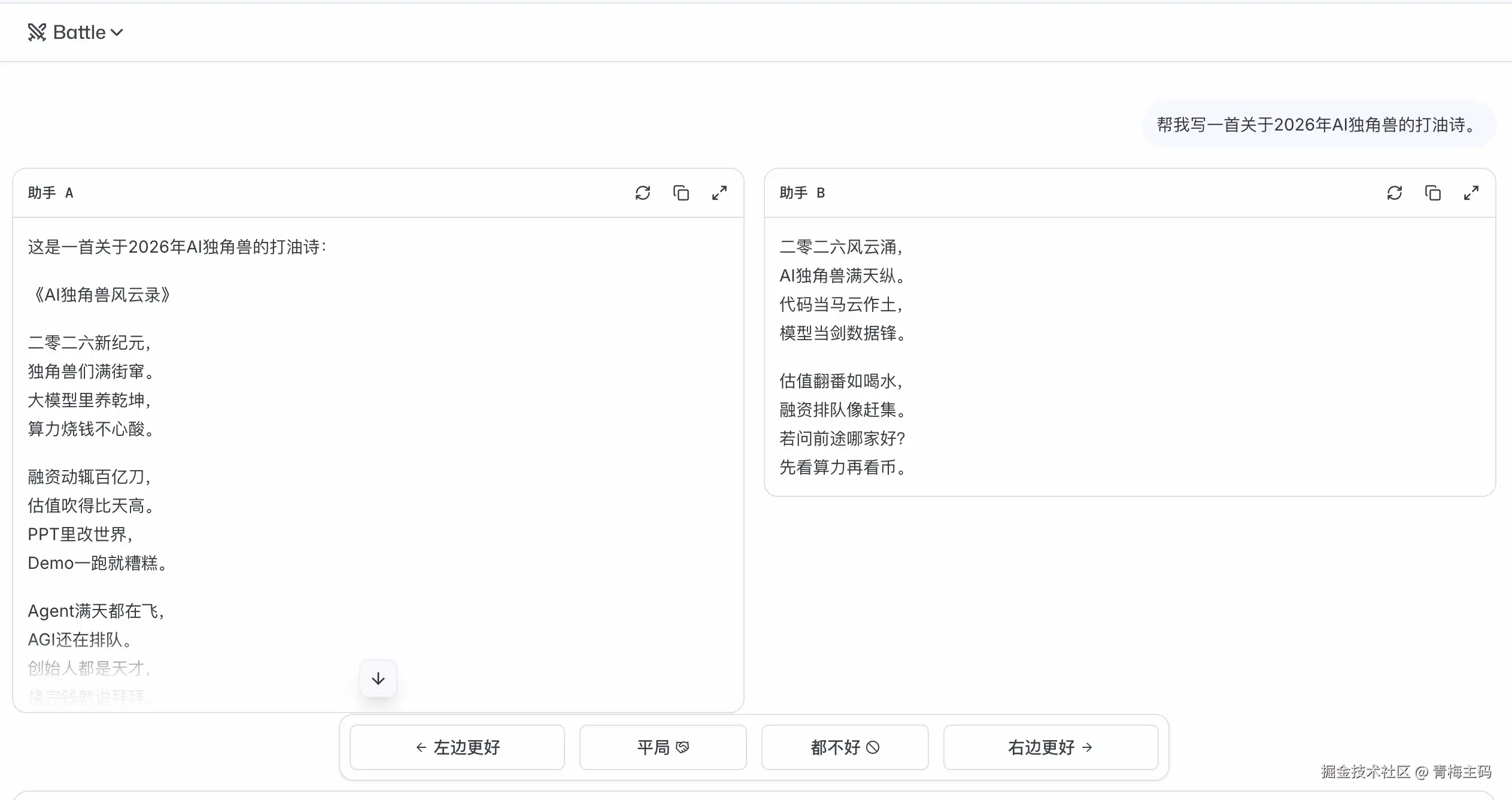
Task: Click the 助手 A header label
Action: click(x=51, y=193)
